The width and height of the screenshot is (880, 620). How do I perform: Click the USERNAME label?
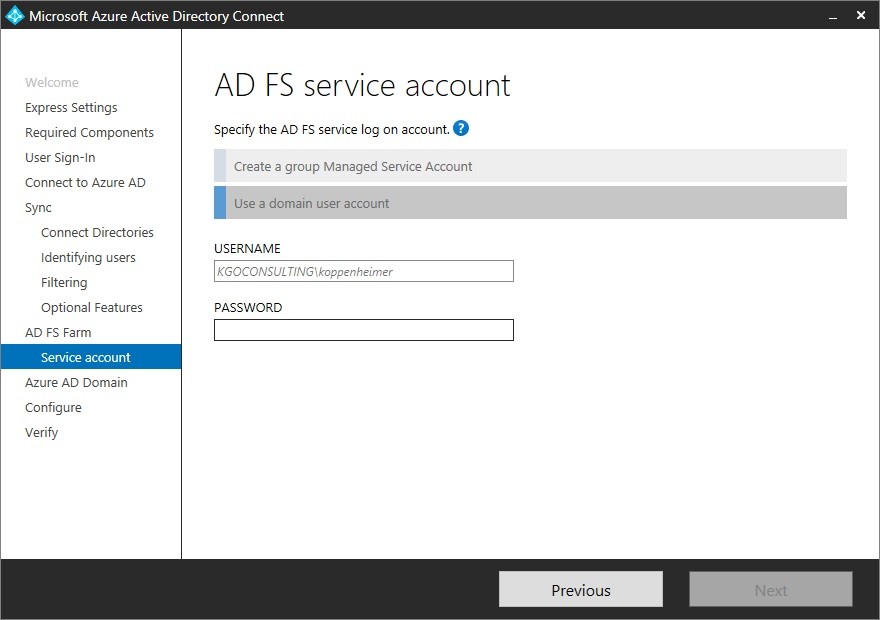(x=247, y=249)
